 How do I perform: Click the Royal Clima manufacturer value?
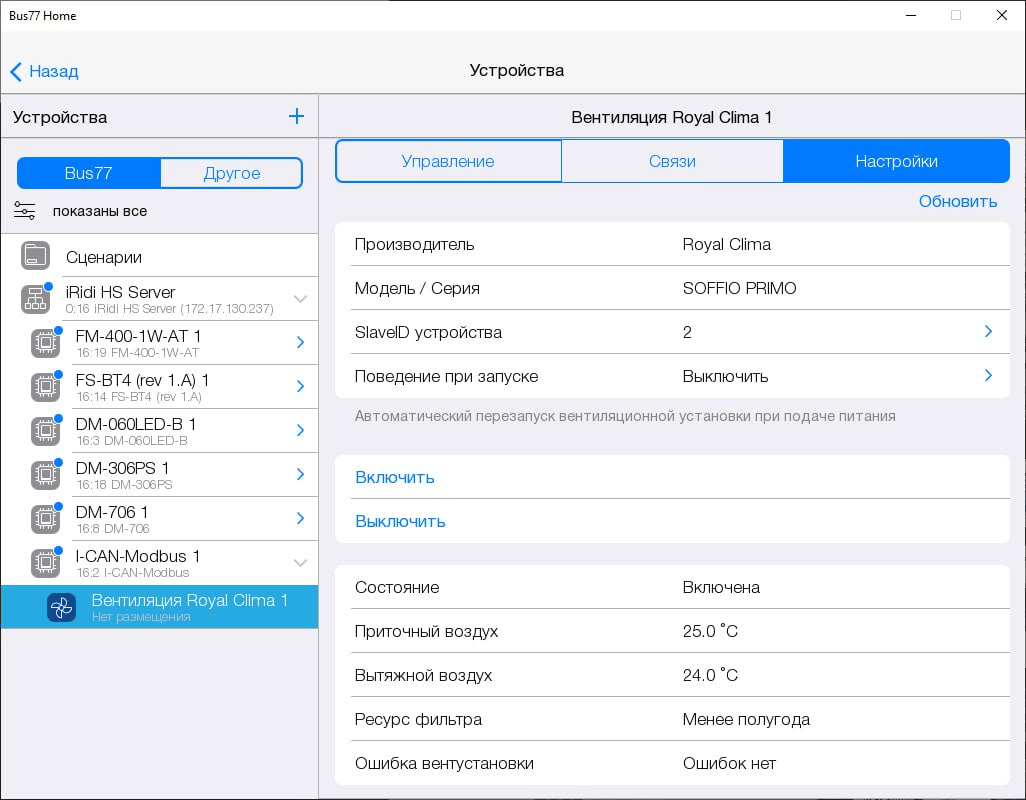(726, 244)
